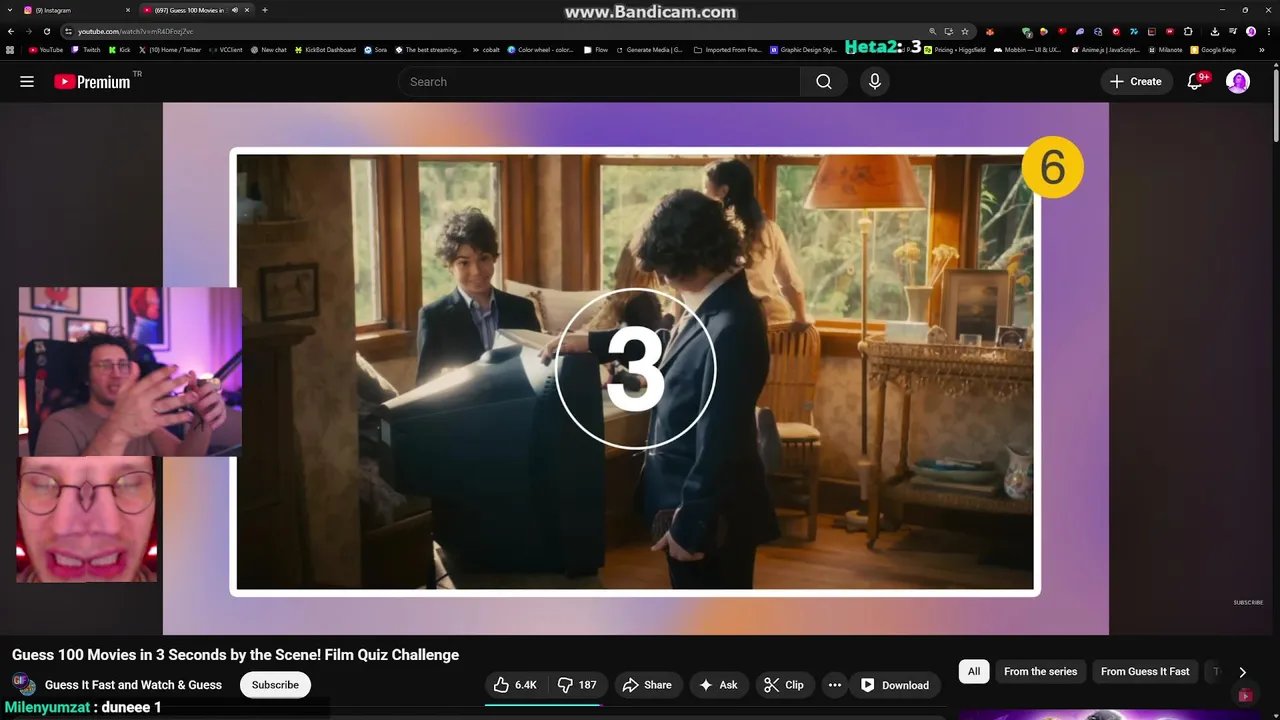Screen dimensions: 1280x720
Task: Open the KickBot Dashboard bookmark
Action: (325, 49)
